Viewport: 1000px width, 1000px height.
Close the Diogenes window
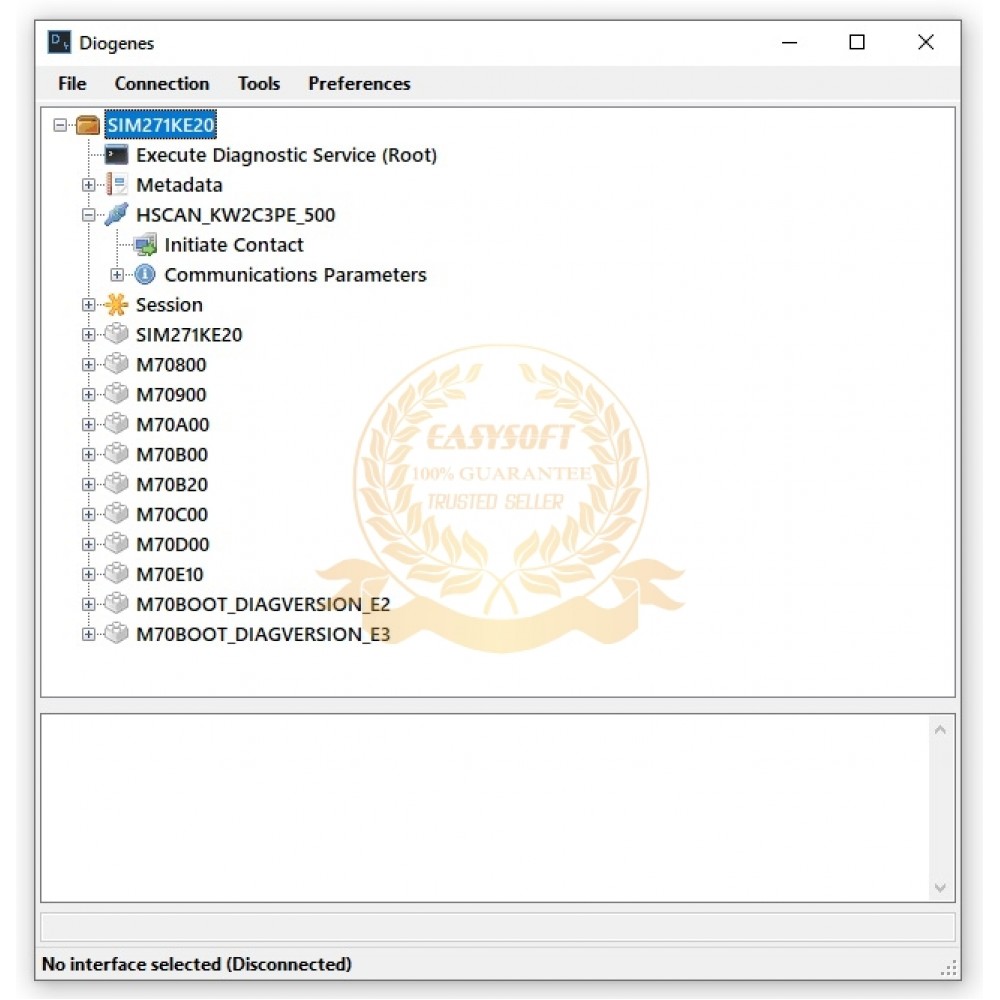[x=926, y=43]
